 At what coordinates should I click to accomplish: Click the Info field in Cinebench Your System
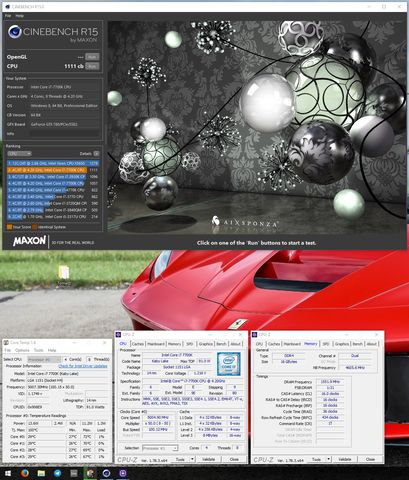[x=65, y=134]
